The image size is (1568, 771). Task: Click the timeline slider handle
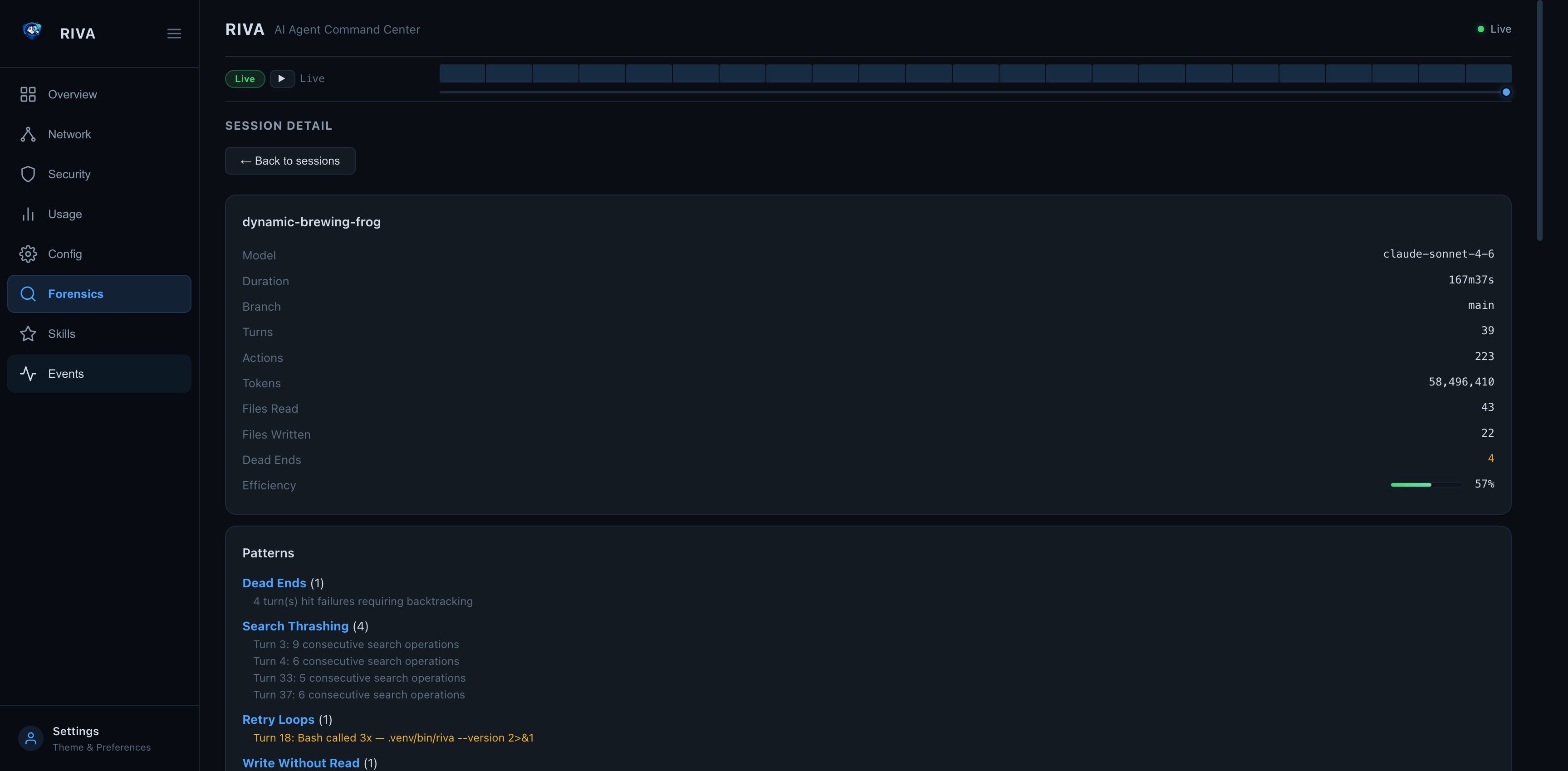pyautogui.click(x=1506, y=93)
